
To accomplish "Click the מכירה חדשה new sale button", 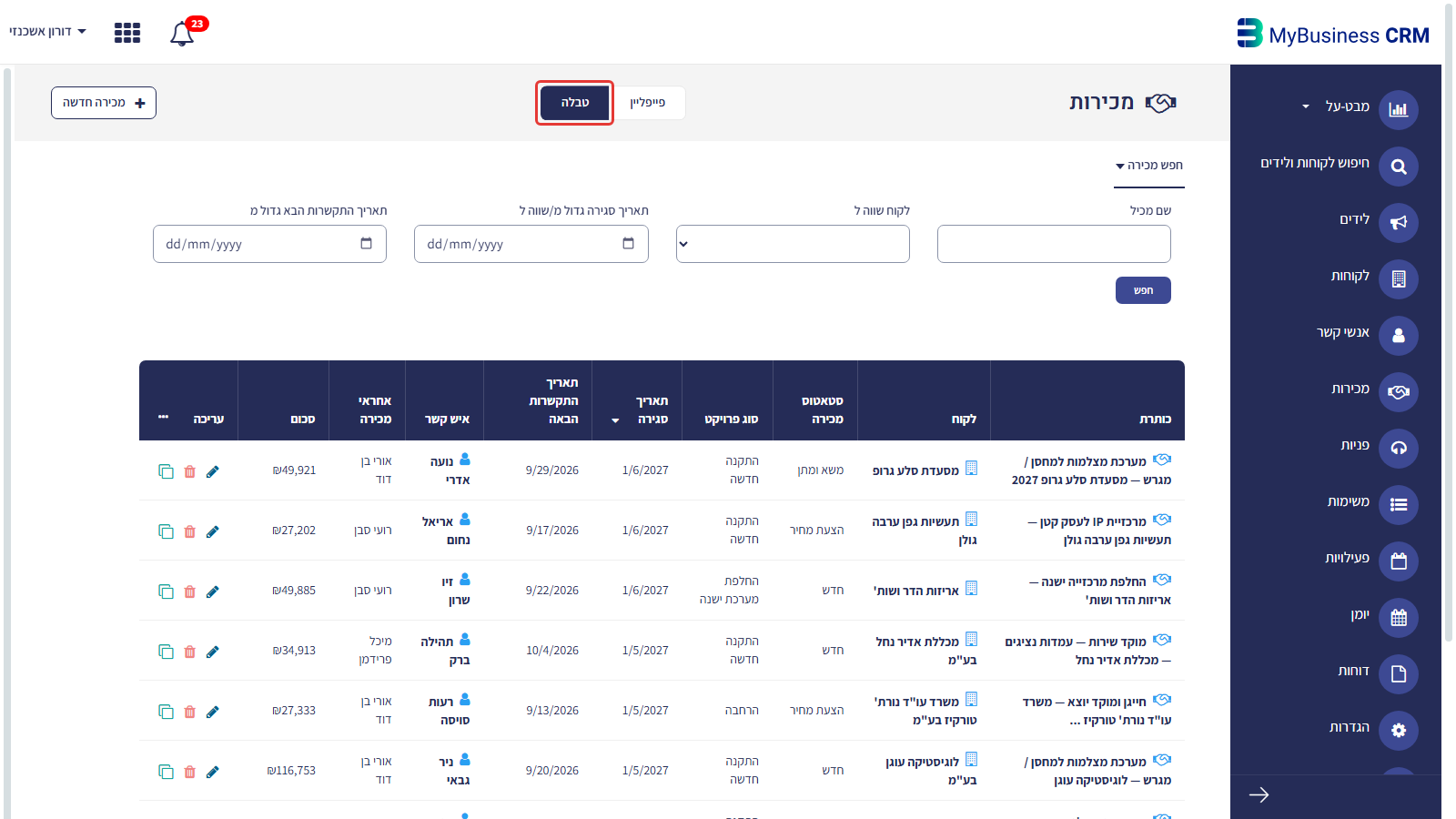I will [104, 103].
